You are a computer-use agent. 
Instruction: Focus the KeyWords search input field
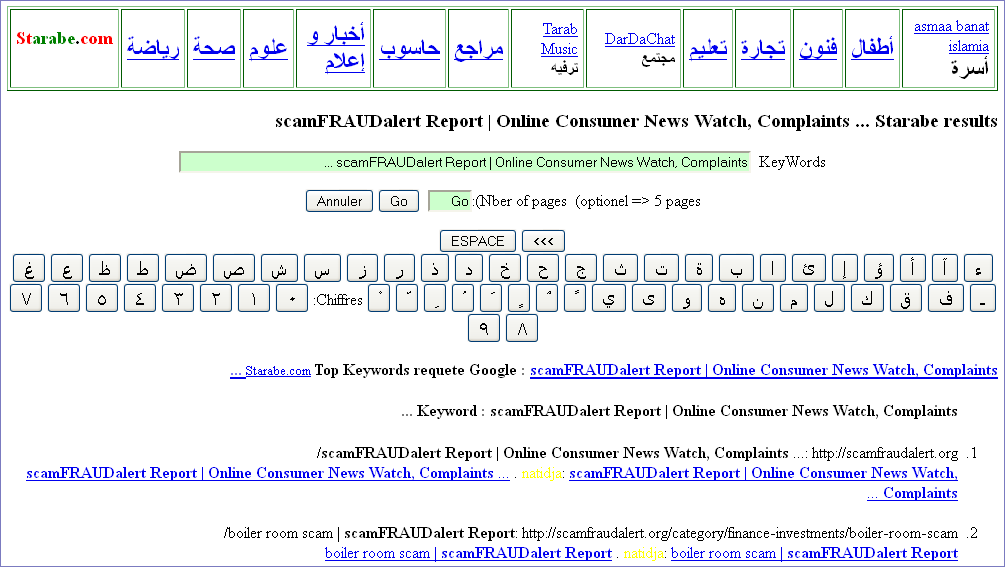point(465,162)
